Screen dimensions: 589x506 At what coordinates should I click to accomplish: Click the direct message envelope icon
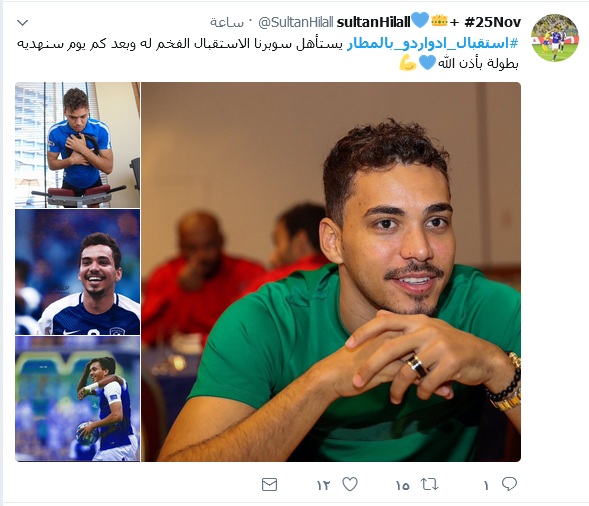point(269,485)
